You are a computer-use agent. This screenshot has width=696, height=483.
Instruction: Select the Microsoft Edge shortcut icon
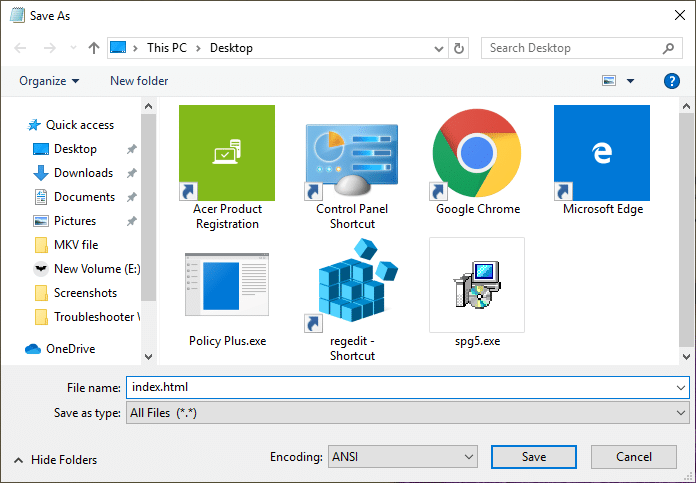pos(602,153)
